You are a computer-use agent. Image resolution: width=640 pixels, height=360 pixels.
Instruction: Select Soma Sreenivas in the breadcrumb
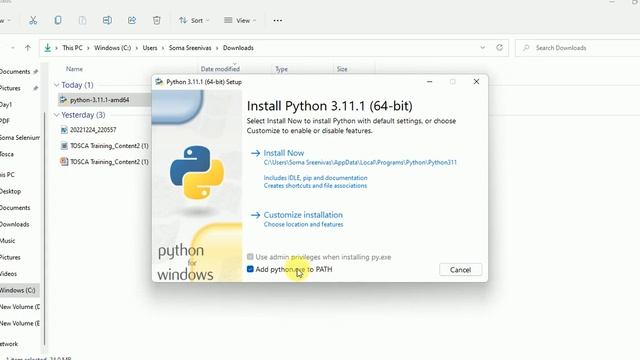click(x=190, y=48)
